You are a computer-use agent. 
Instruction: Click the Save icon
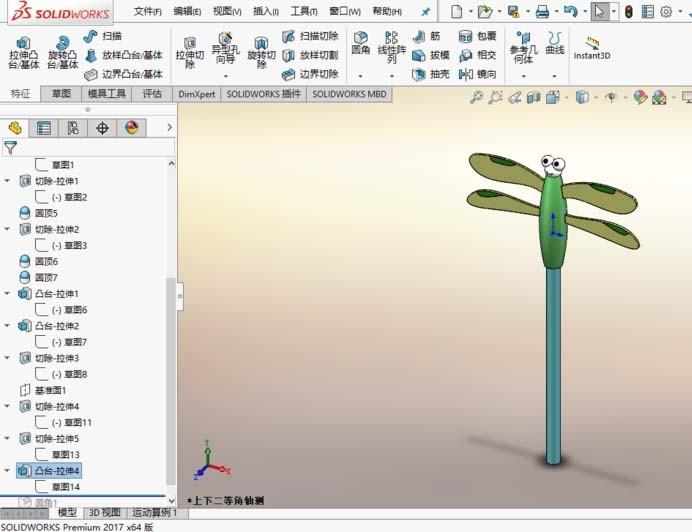click(513, 11)
